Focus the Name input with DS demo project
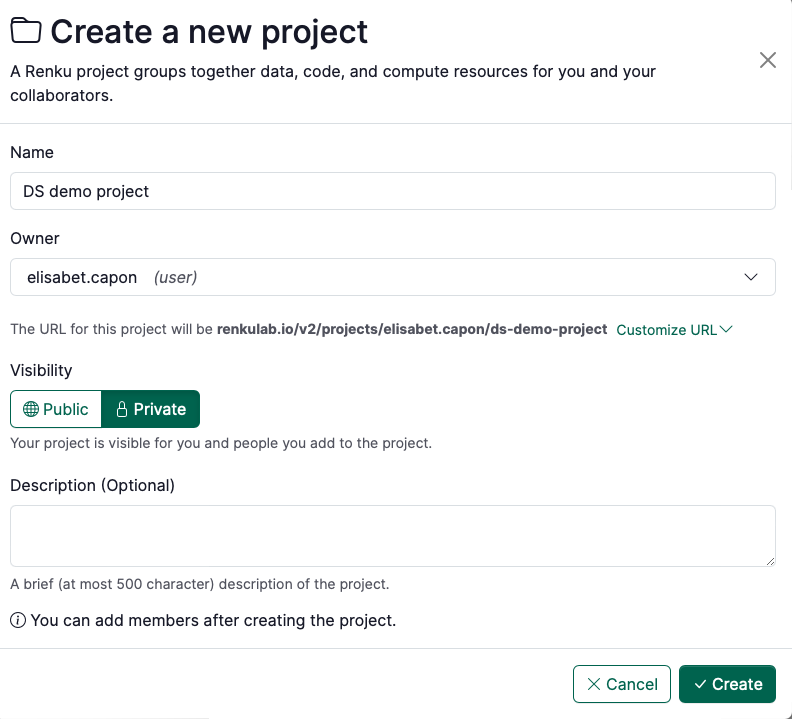This screenshot has height=719, width=792. 393,191
